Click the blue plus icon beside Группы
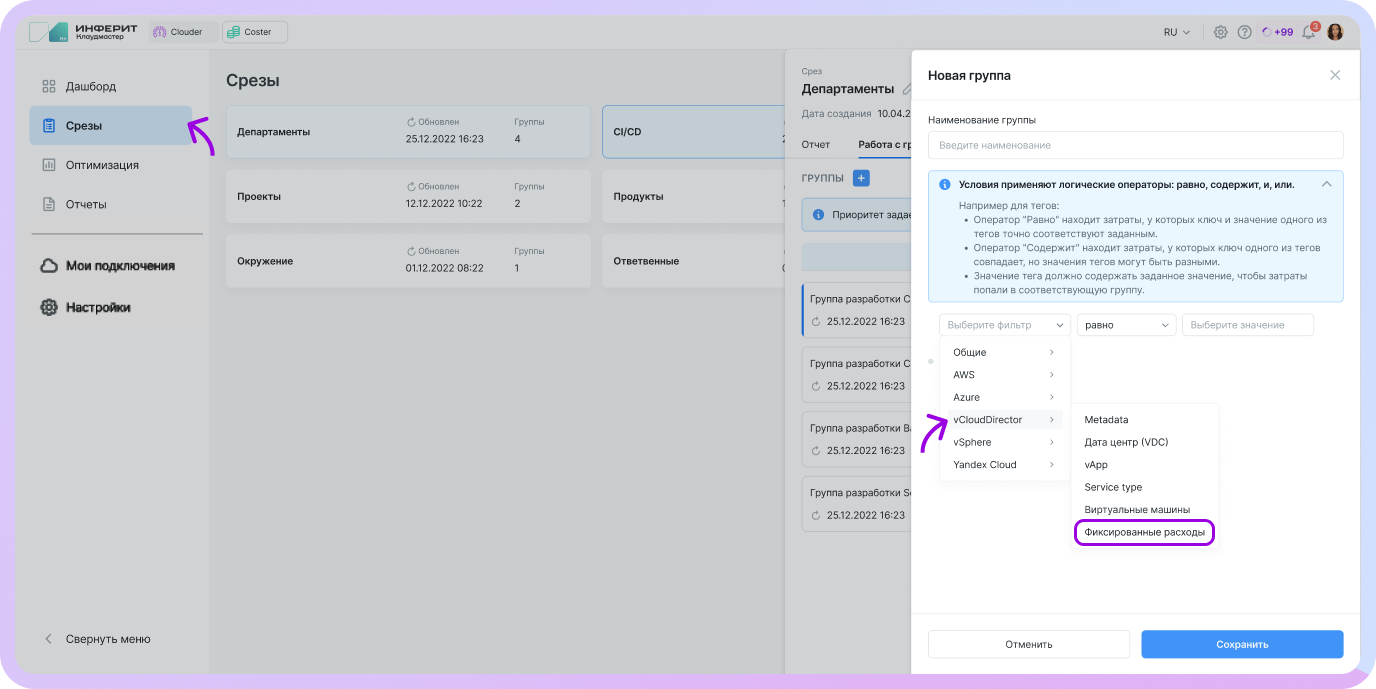This screenshot has height=689, width=1376. tap(861, 178)
